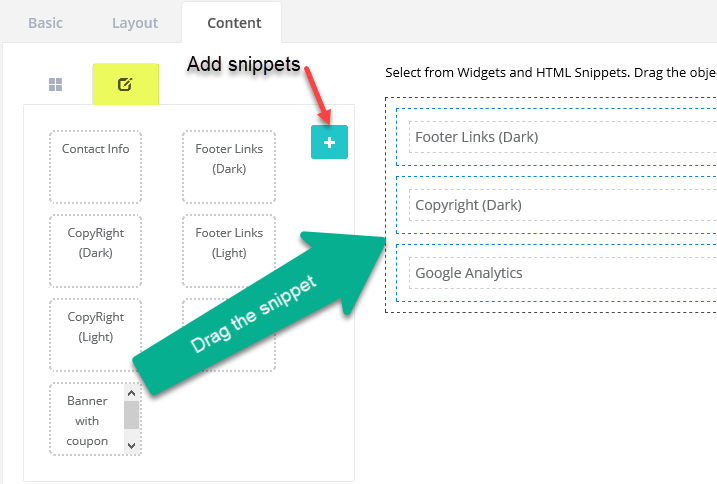
Task: Click the plus button to add snippet
Action: coord(329,142)
